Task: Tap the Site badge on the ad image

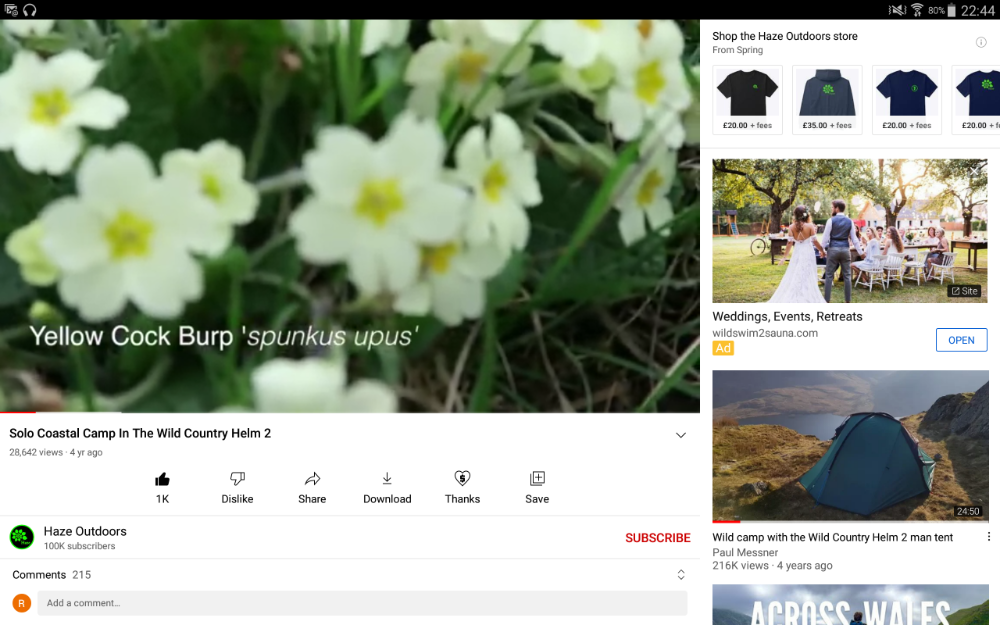Action: pos(965,291)
